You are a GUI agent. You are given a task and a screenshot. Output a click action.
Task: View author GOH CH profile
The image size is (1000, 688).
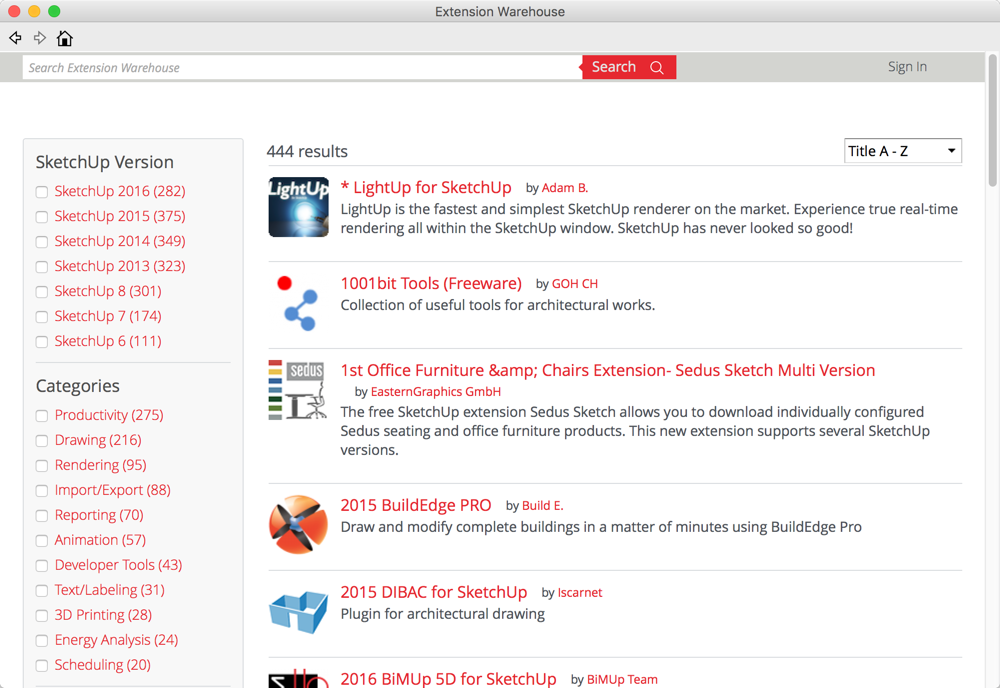point(575,284)
